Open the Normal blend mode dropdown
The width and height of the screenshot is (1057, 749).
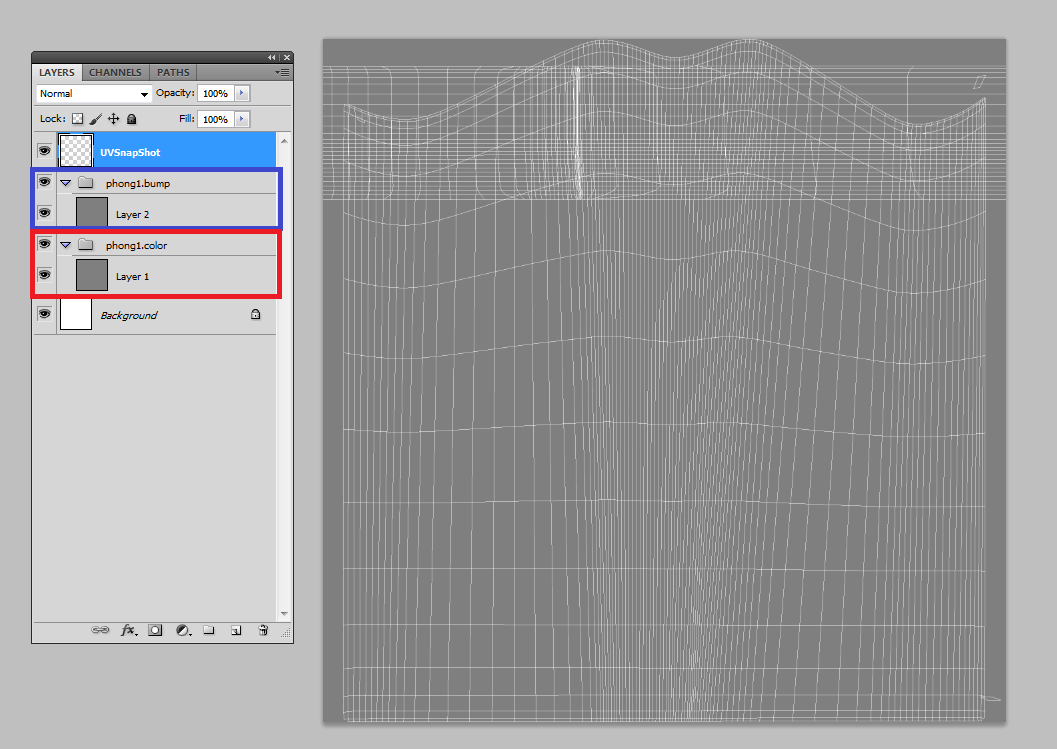click(94, 94)
